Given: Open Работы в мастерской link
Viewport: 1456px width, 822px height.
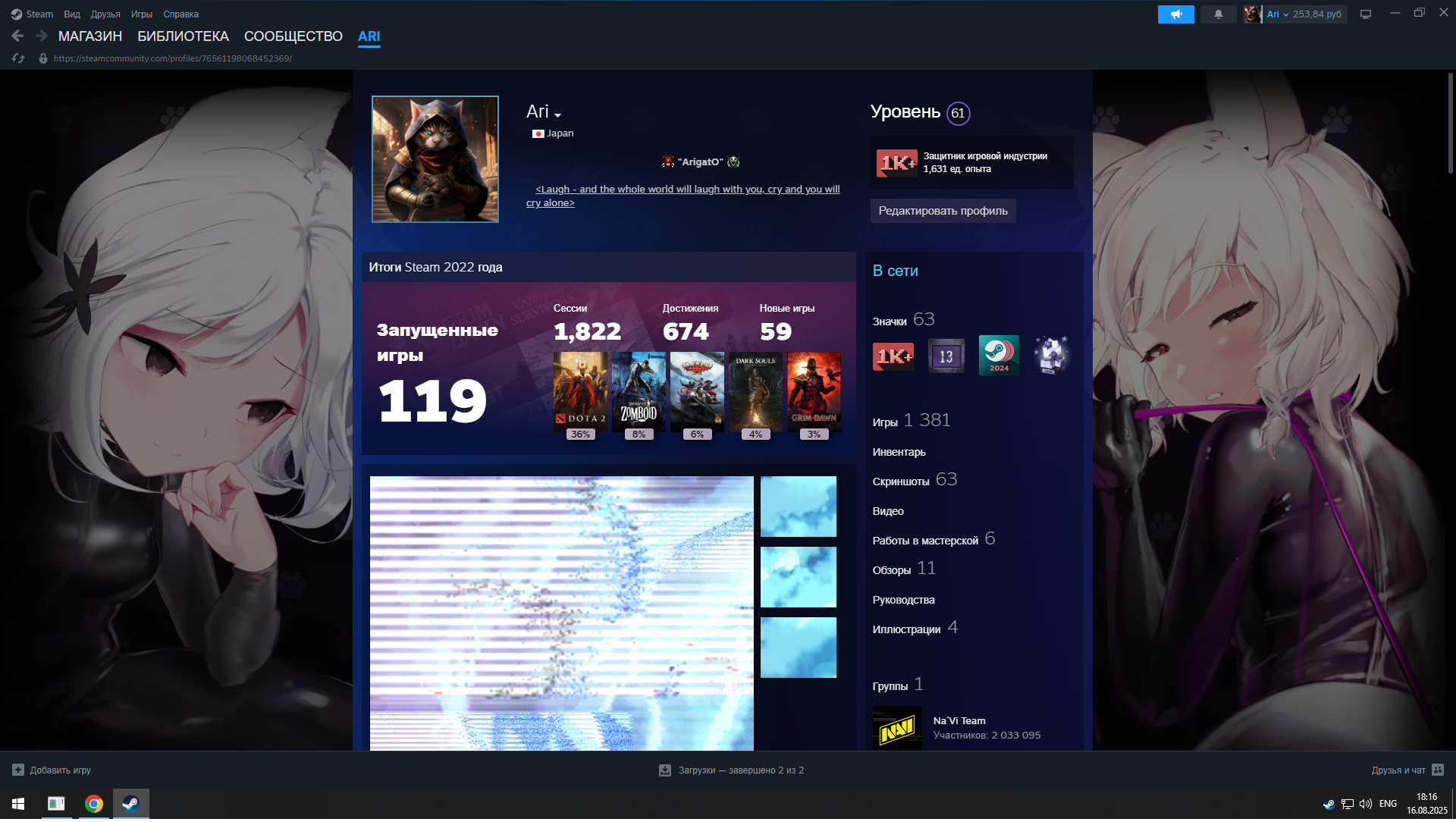Looking at the screenshot, I should [934, 539].
